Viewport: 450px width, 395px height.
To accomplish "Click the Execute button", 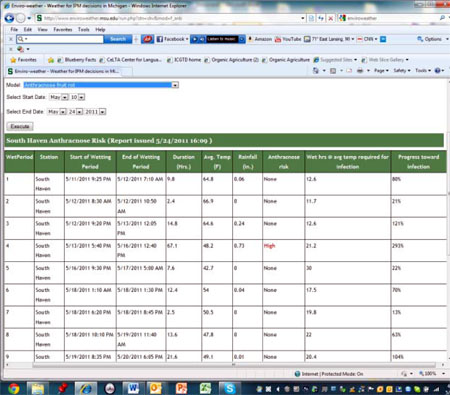I will point(20,127).
